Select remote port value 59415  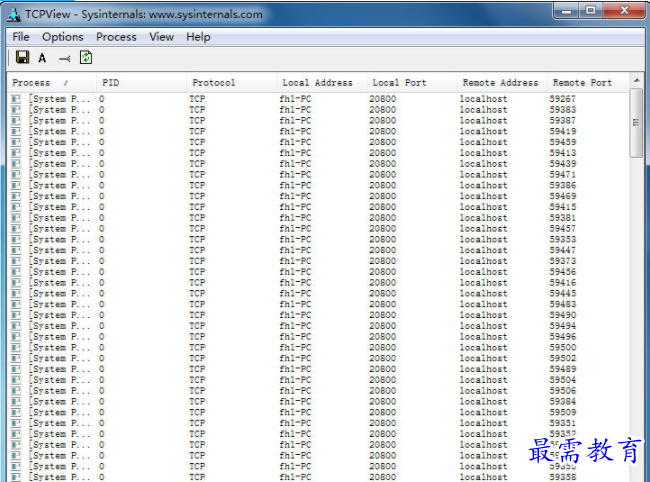click(563, 207)
